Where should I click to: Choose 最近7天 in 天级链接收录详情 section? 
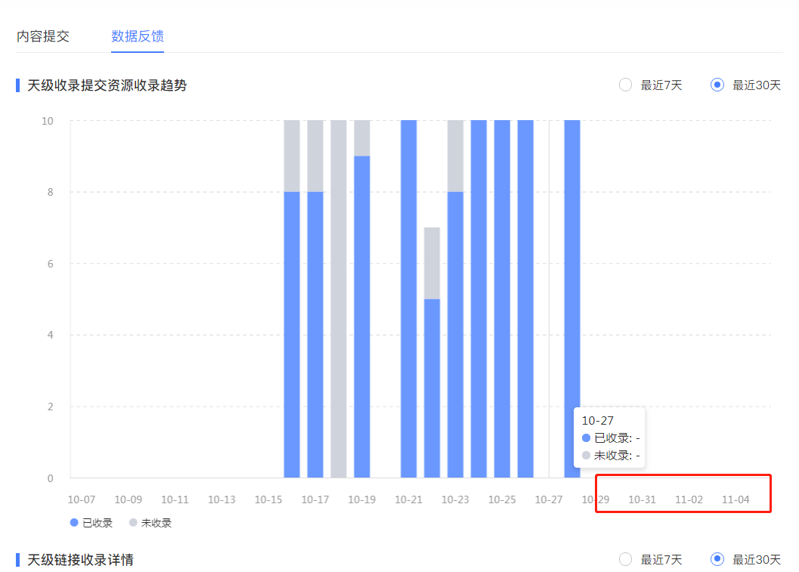pos(626,559)
